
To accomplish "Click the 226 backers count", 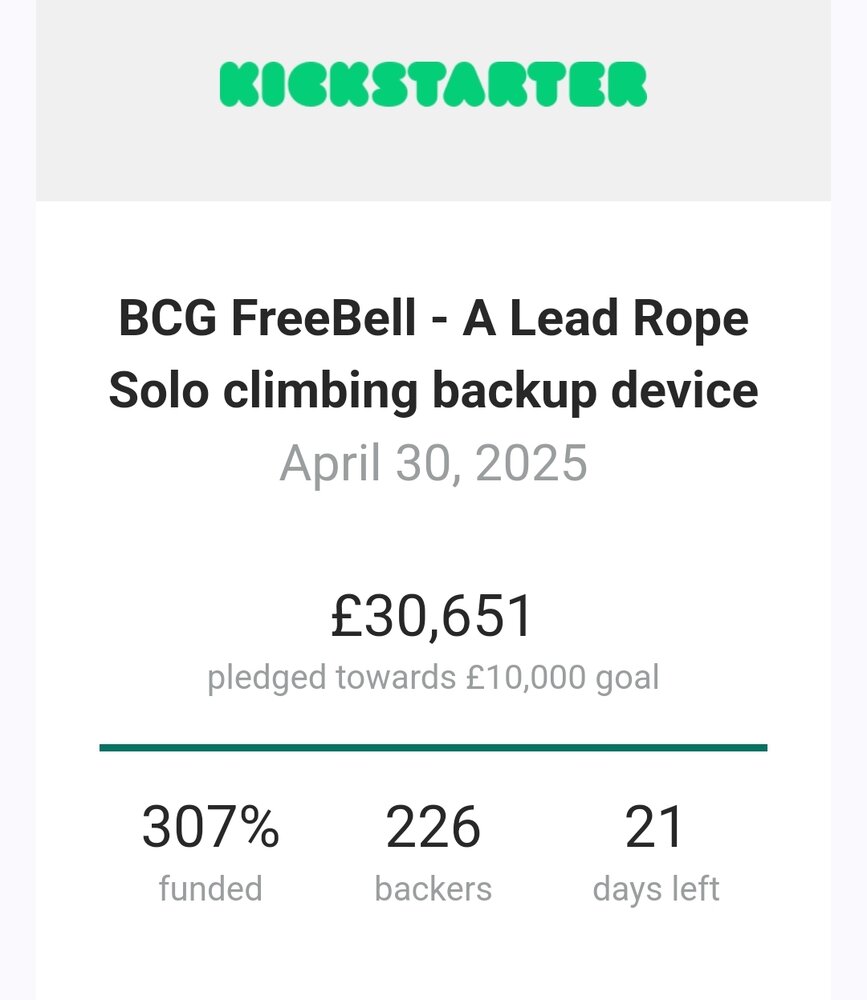I will click(433, 828).
